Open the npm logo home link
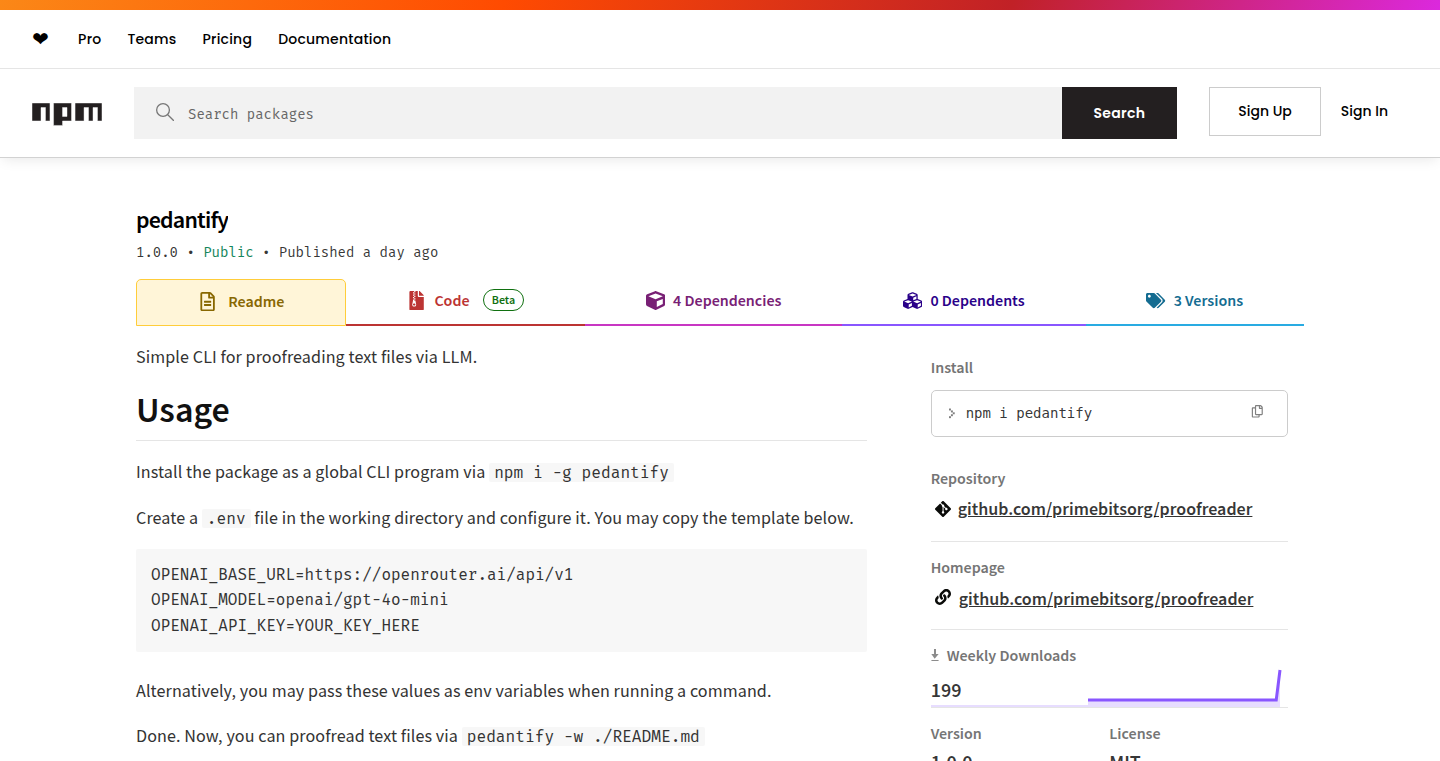Image resolution: width=1440 pixels, height=761 pixels. click(x=67, y=113)
